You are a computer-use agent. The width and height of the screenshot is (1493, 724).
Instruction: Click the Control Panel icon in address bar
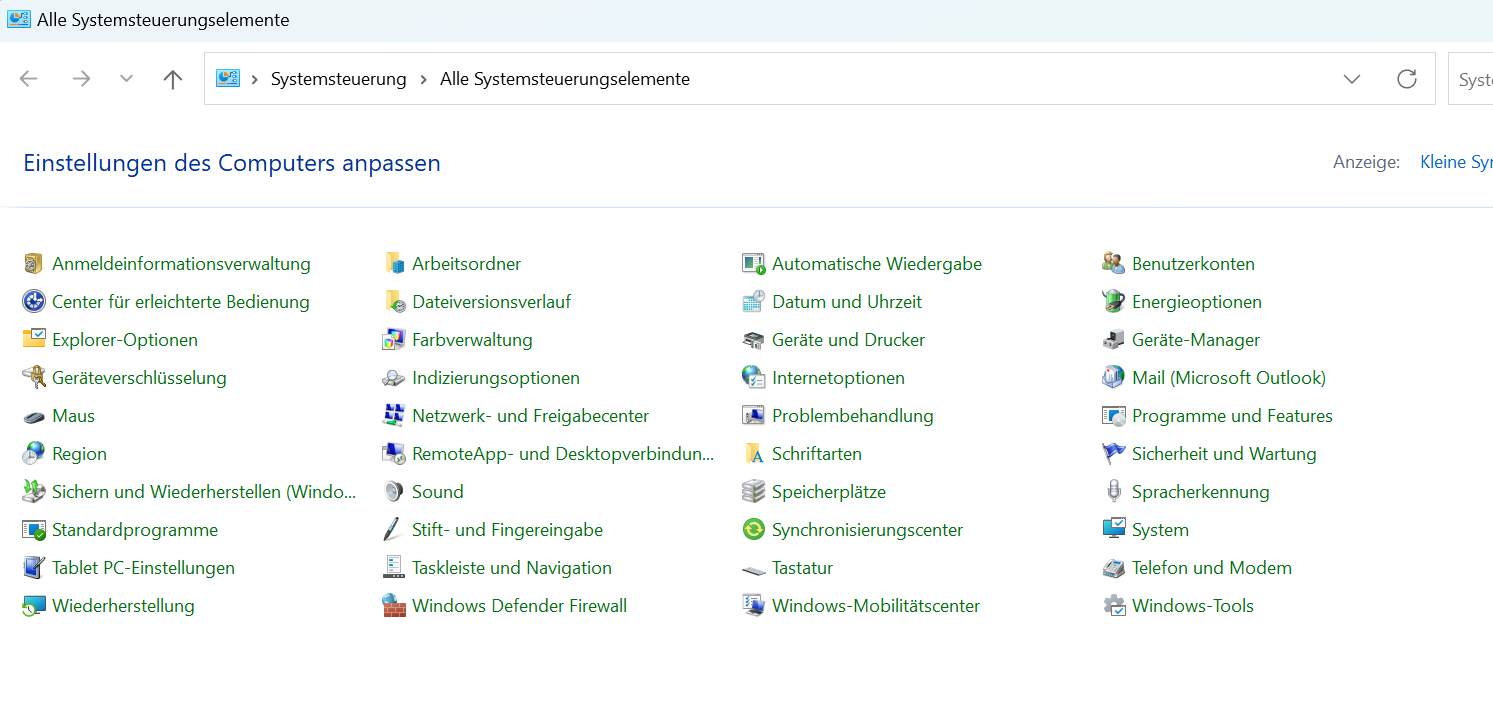click(x=228, y=79)
